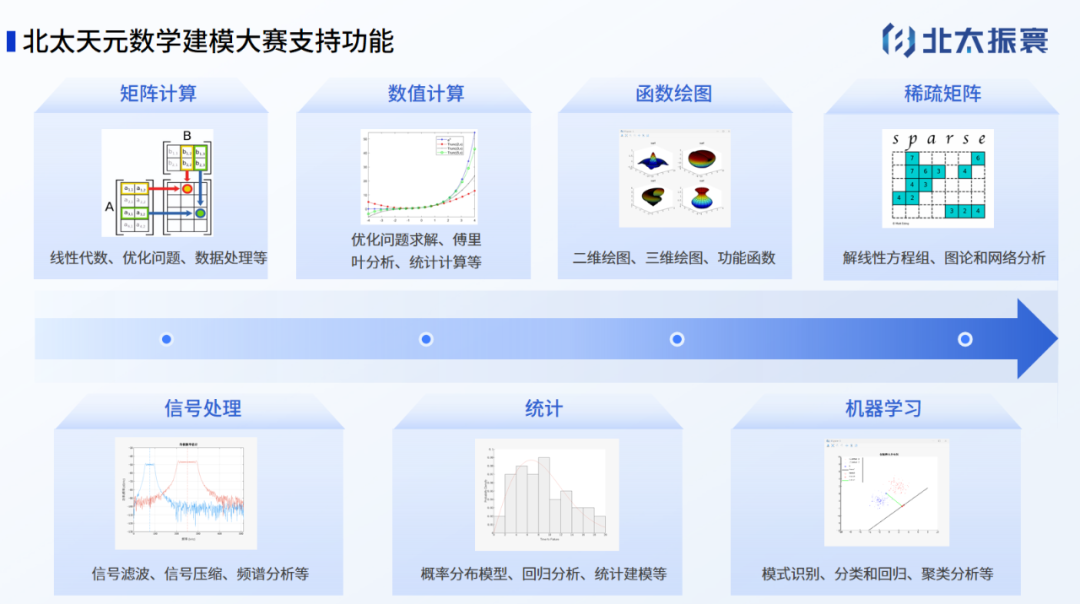Select the 矩阵计算 header tab
This screenshot has width=1080, height=604.
click(x=158, y=94)
